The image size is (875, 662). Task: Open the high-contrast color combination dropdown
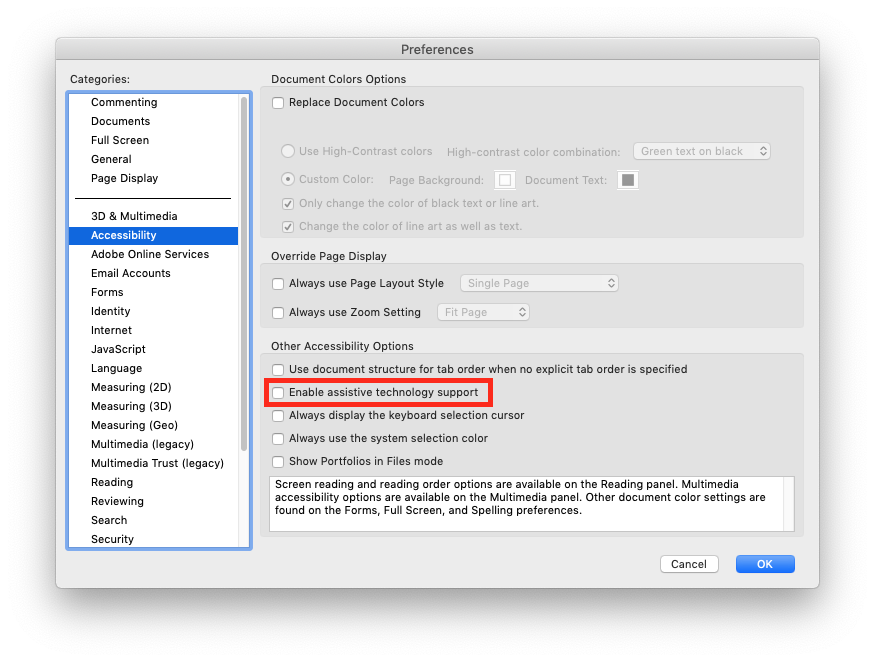coord(701,151)
